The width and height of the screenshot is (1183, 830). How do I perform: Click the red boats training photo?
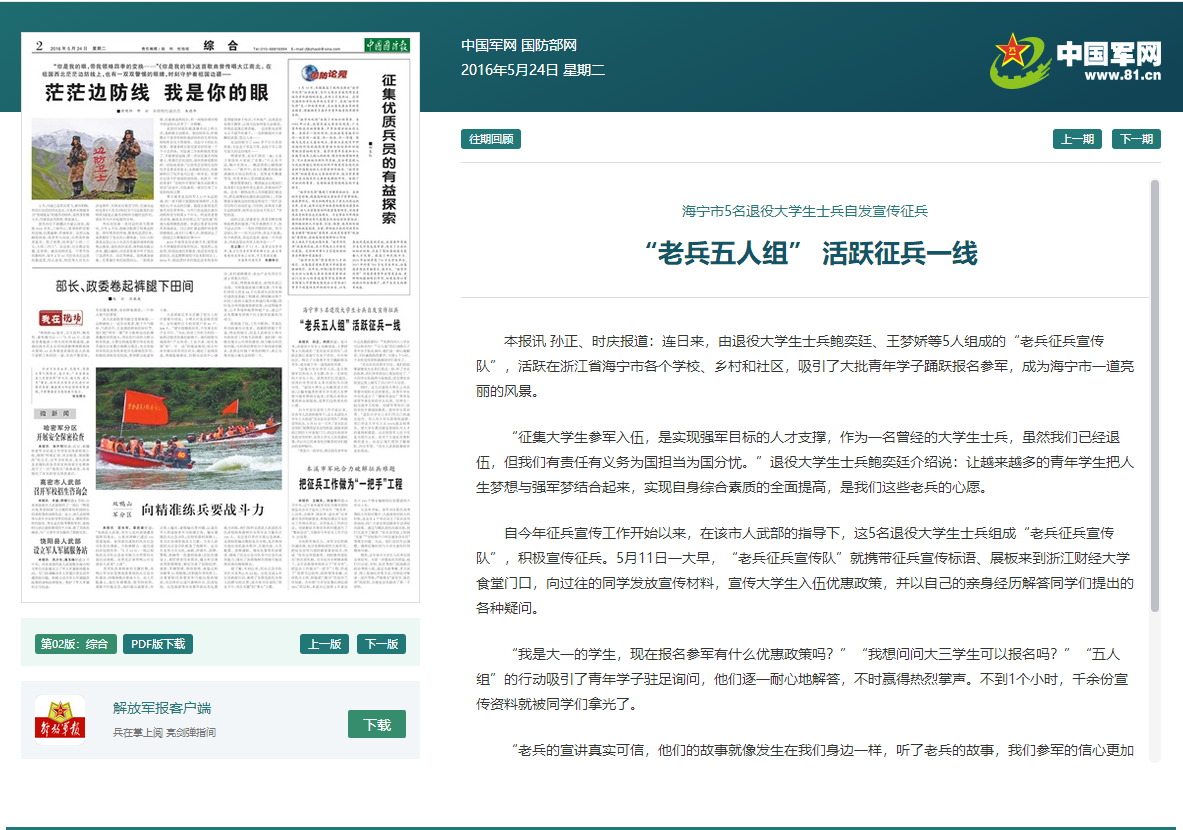[189, 429]
